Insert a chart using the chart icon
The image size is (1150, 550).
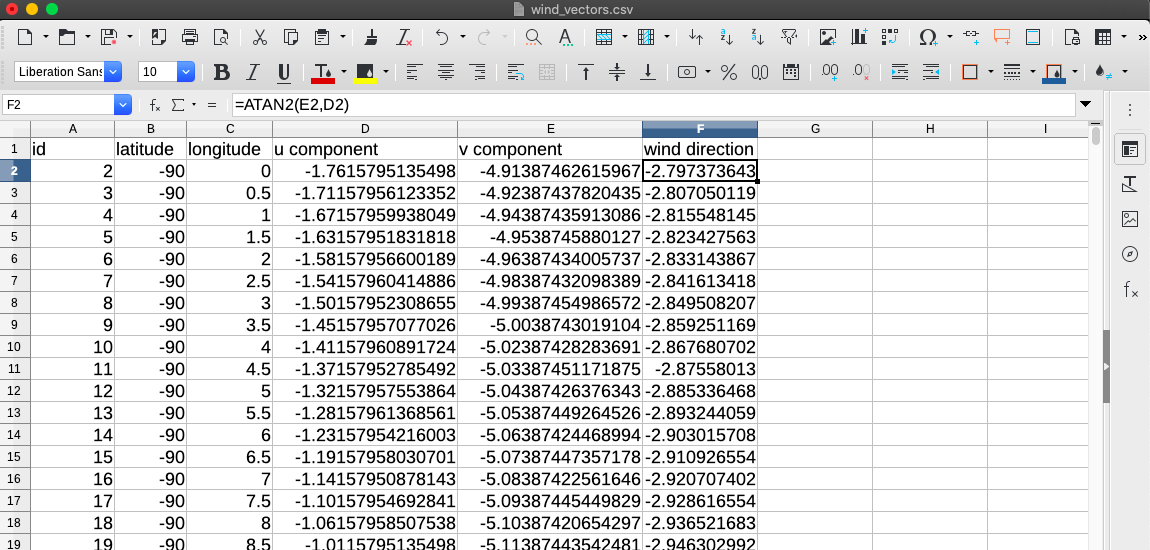pos(858,38)
